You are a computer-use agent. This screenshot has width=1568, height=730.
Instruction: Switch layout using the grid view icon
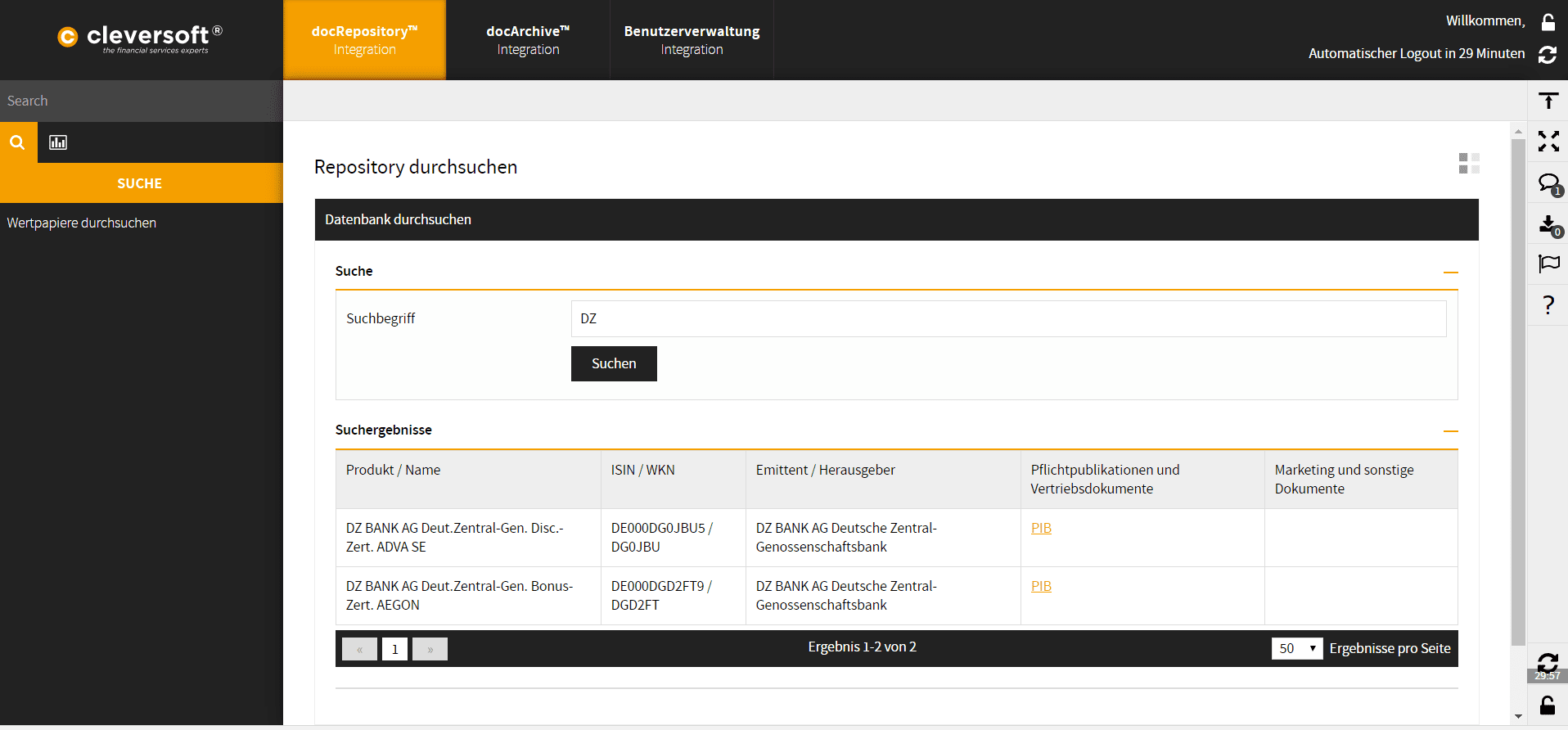(1469, 163)
